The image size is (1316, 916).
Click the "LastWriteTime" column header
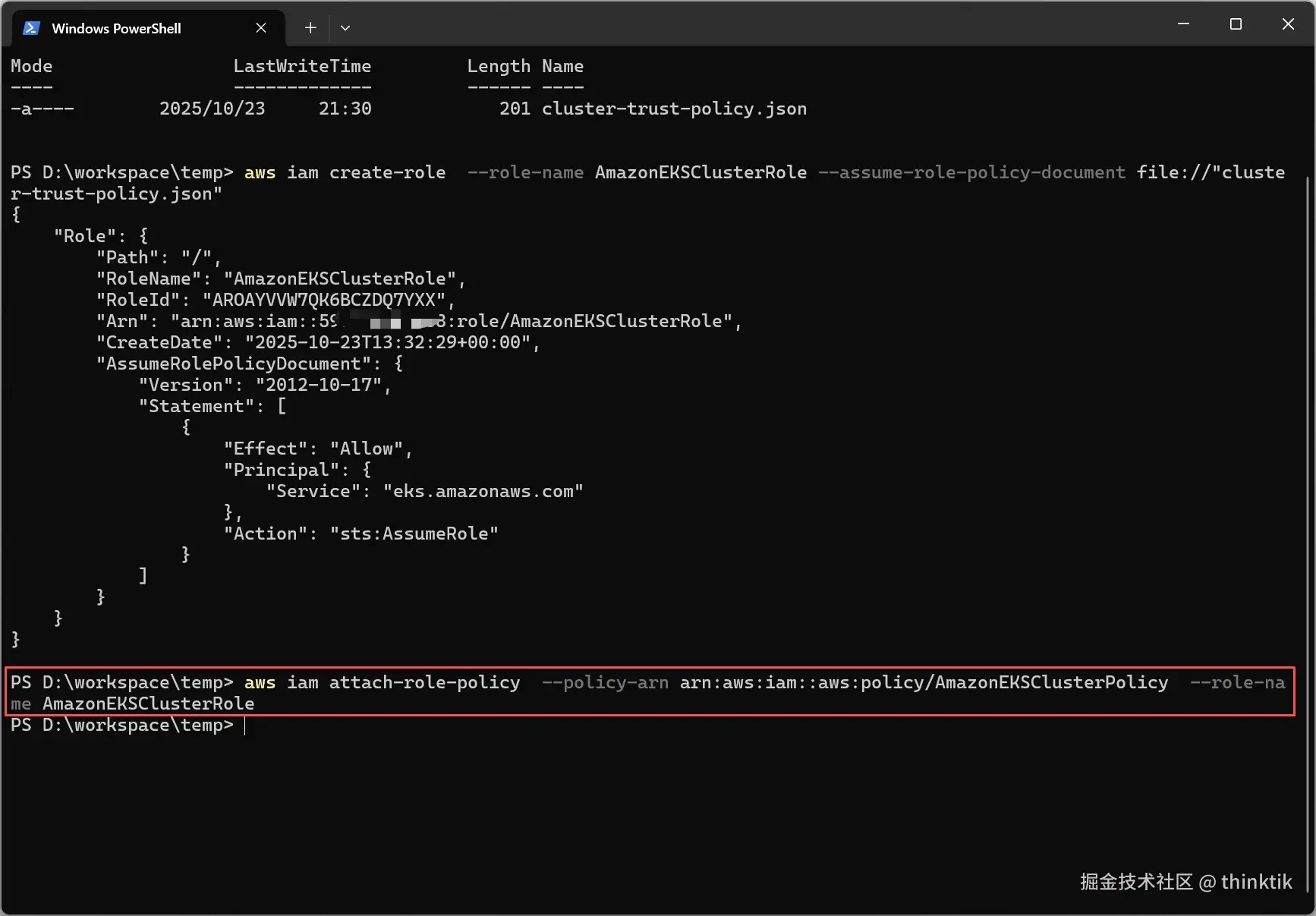pos(303,66)
